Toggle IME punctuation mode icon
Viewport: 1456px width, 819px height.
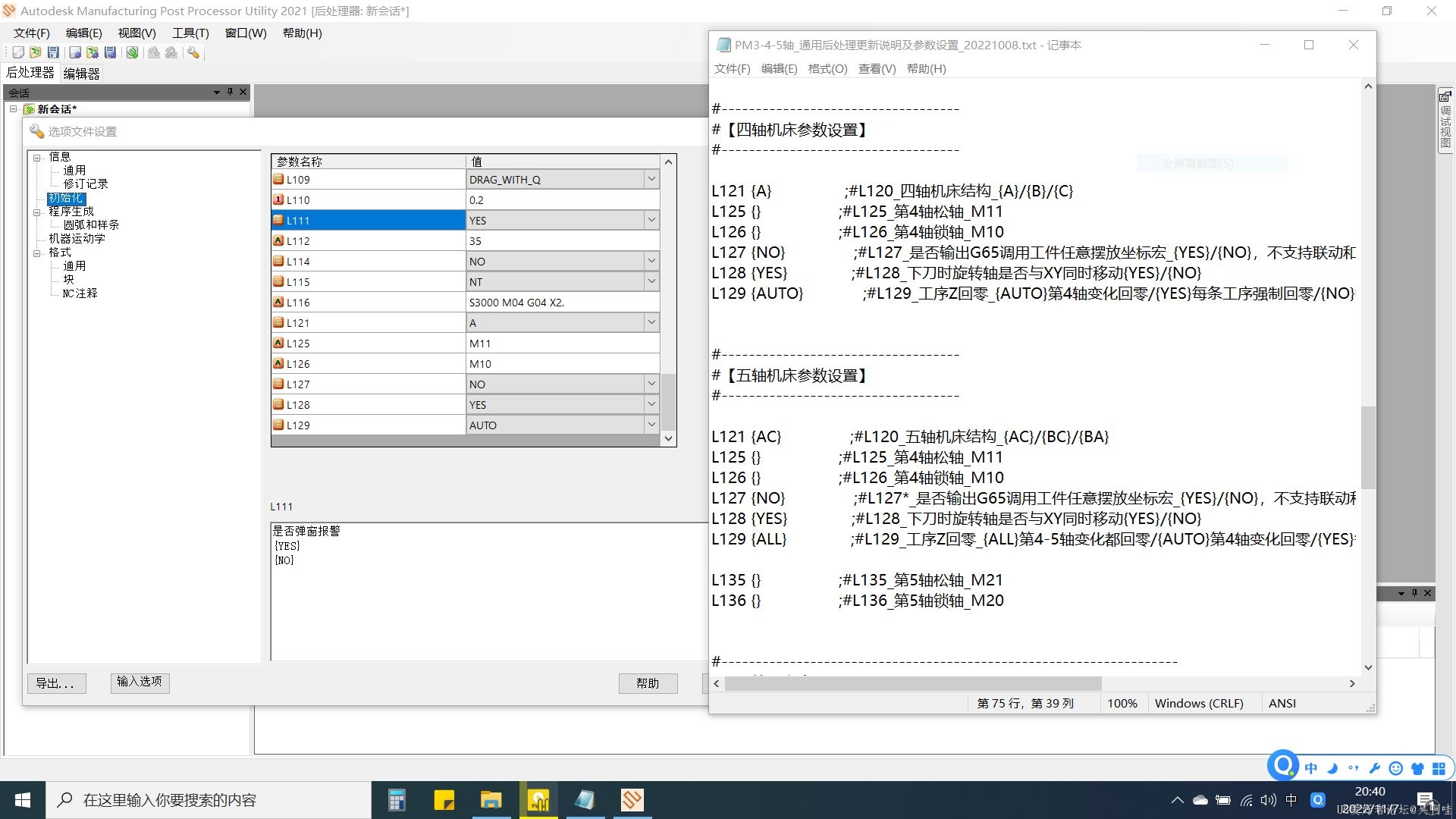(1354, 768)
